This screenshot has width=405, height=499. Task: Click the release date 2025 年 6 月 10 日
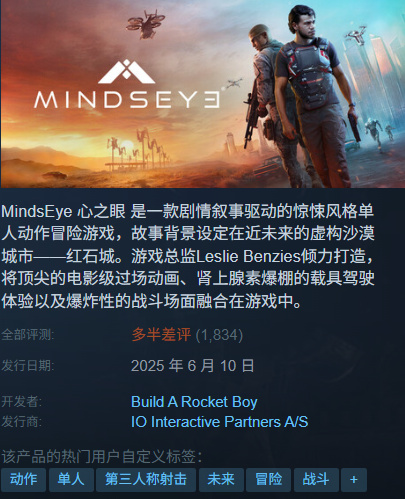(x=193, y=366)
